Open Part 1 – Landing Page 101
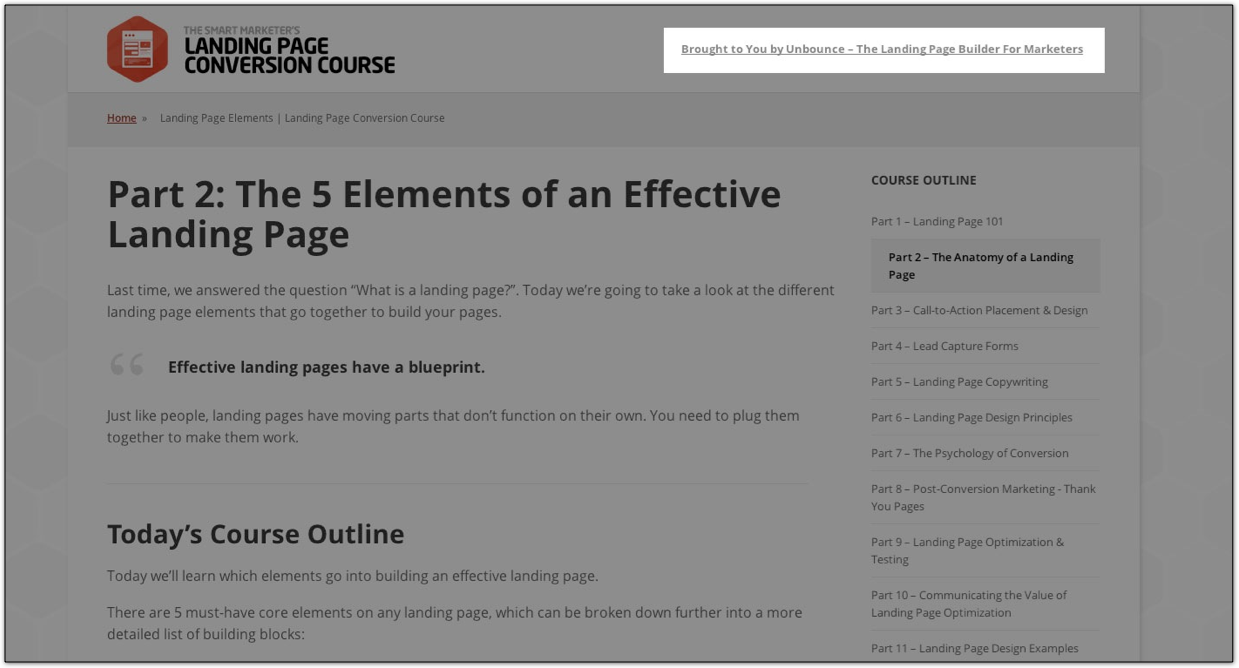Image resolution: width=1239 pixels, height=668 pixels. coord(936,221)
